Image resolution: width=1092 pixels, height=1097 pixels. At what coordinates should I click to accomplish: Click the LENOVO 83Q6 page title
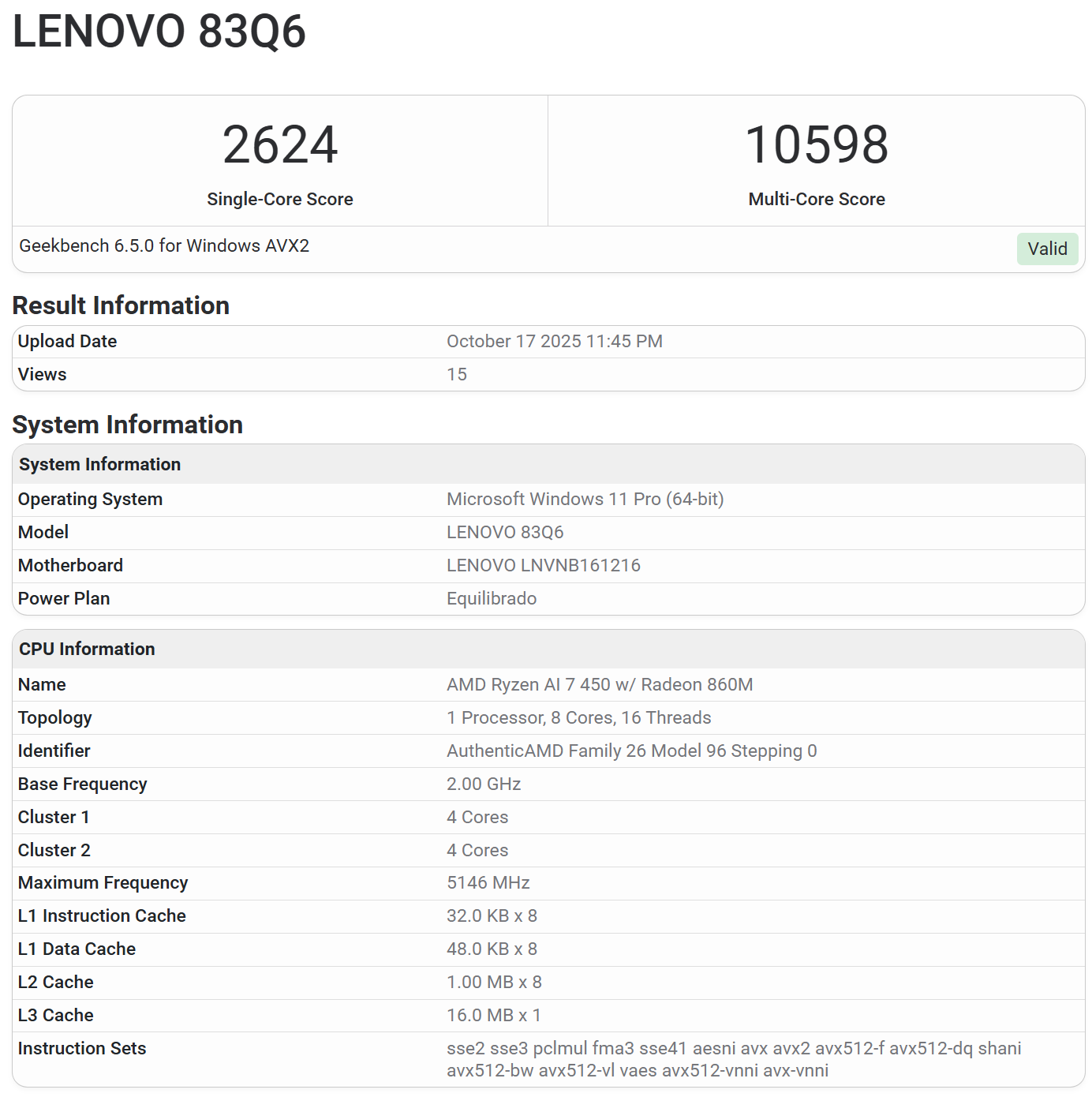(159, 32)
